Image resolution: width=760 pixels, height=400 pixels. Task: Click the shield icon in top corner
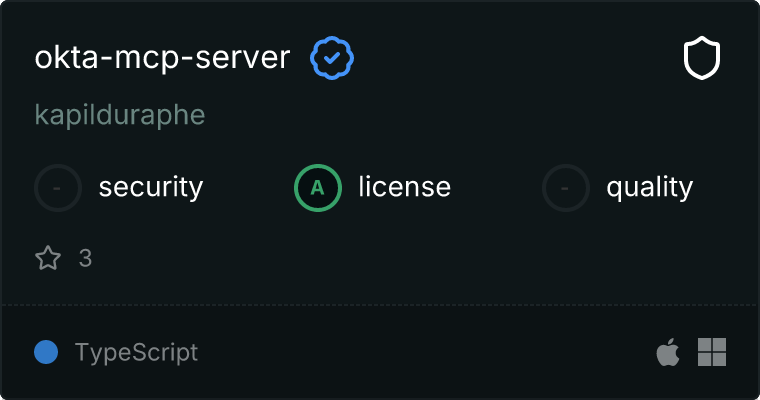[702, 59]
